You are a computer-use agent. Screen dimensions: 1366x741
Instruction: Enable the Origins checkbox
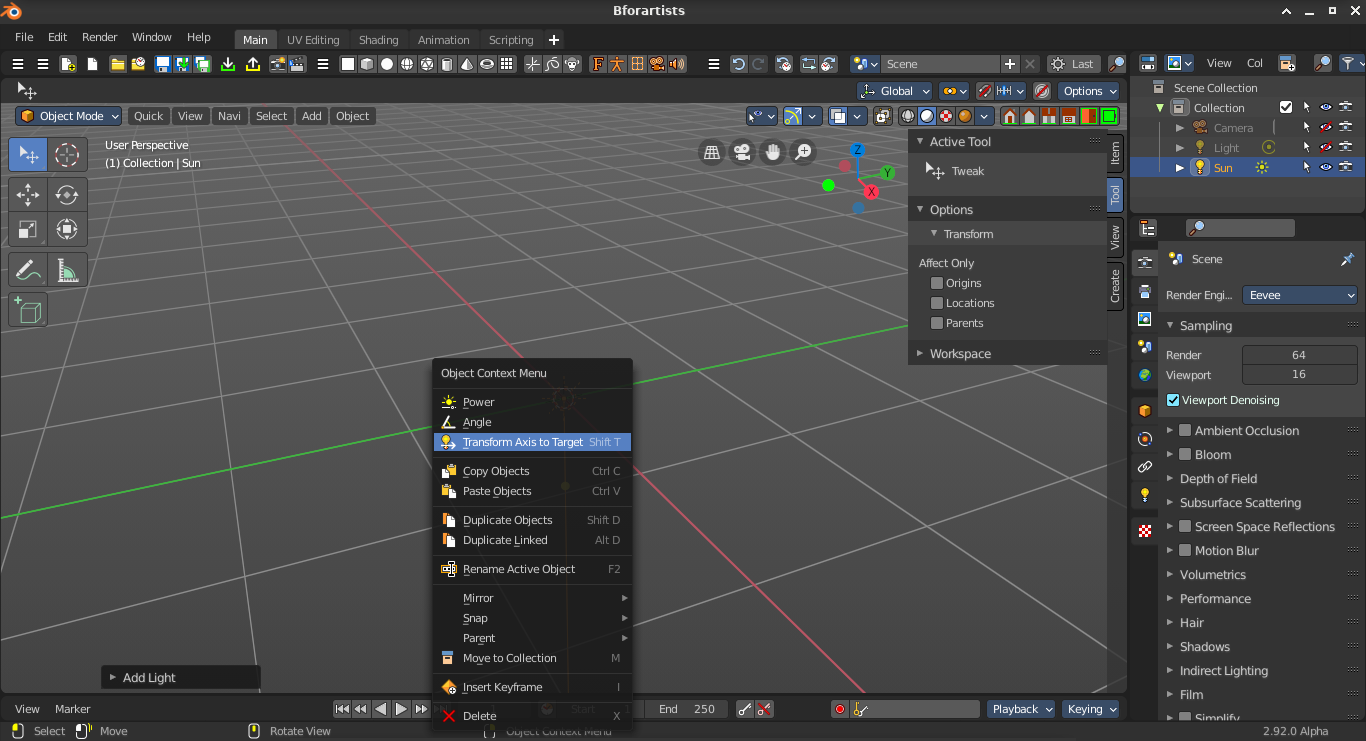[937, 283]
